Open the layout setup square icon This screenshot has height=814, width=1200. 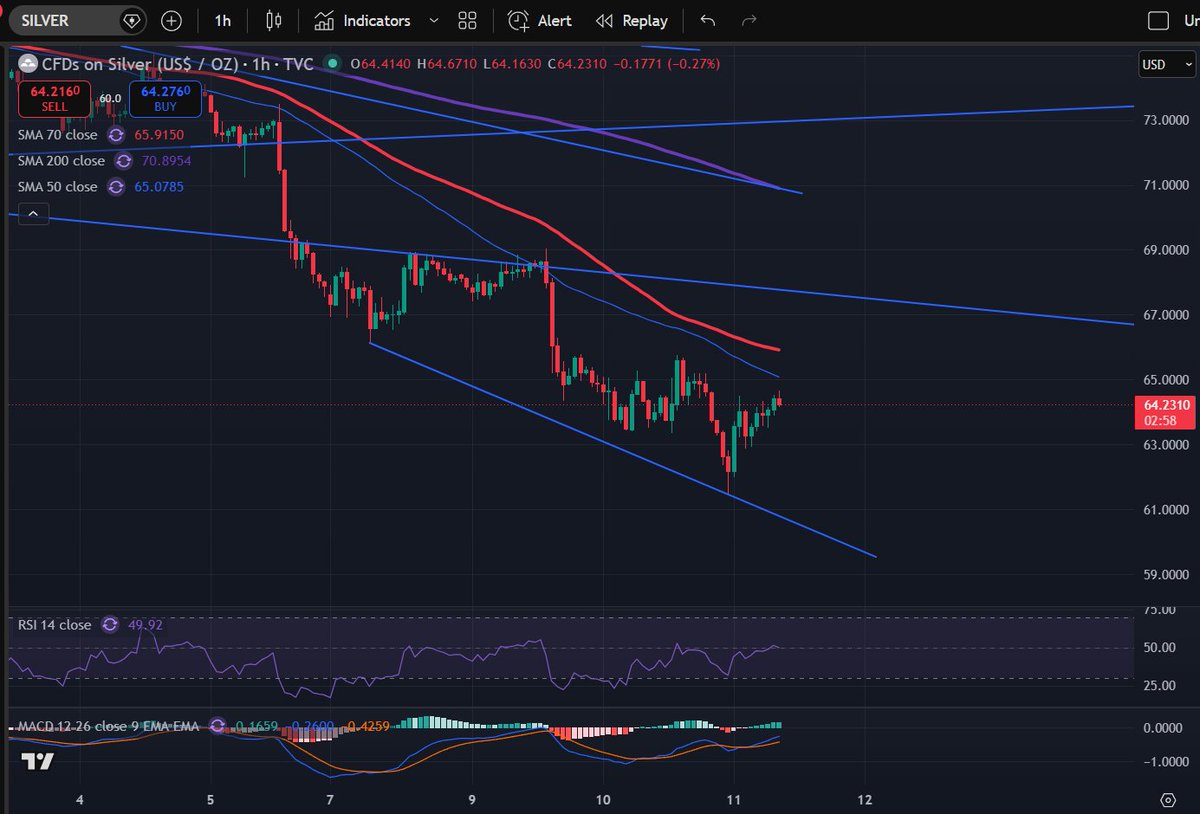1158,20
